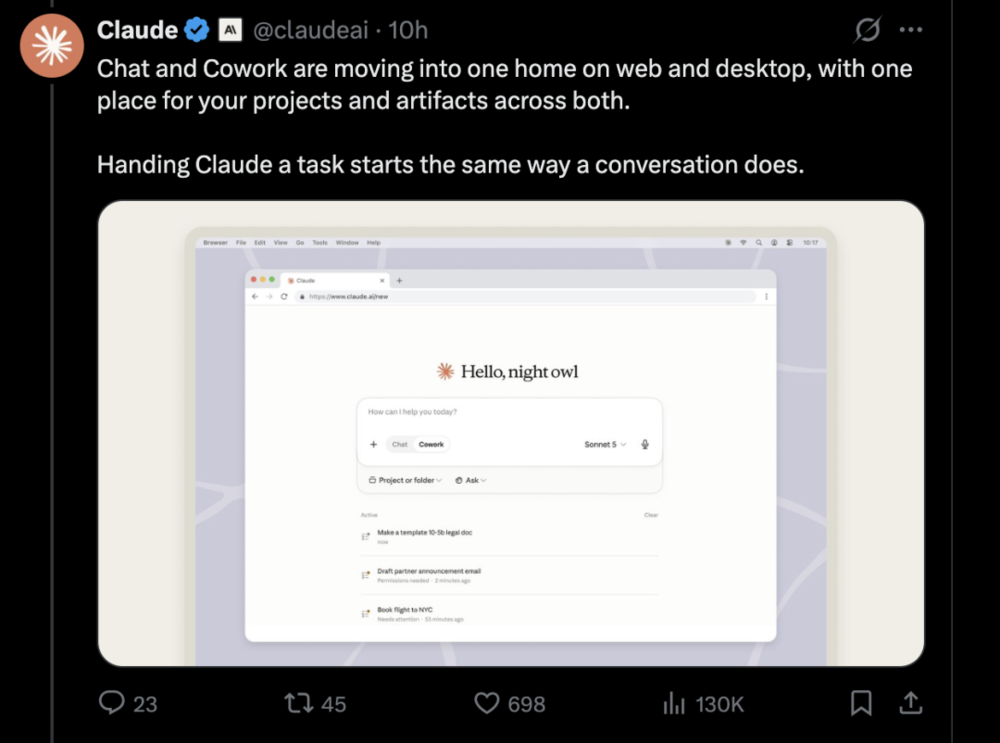Screen dimensions: 1000x743
Task: Open the Claude browser tab
Action: 334,281
